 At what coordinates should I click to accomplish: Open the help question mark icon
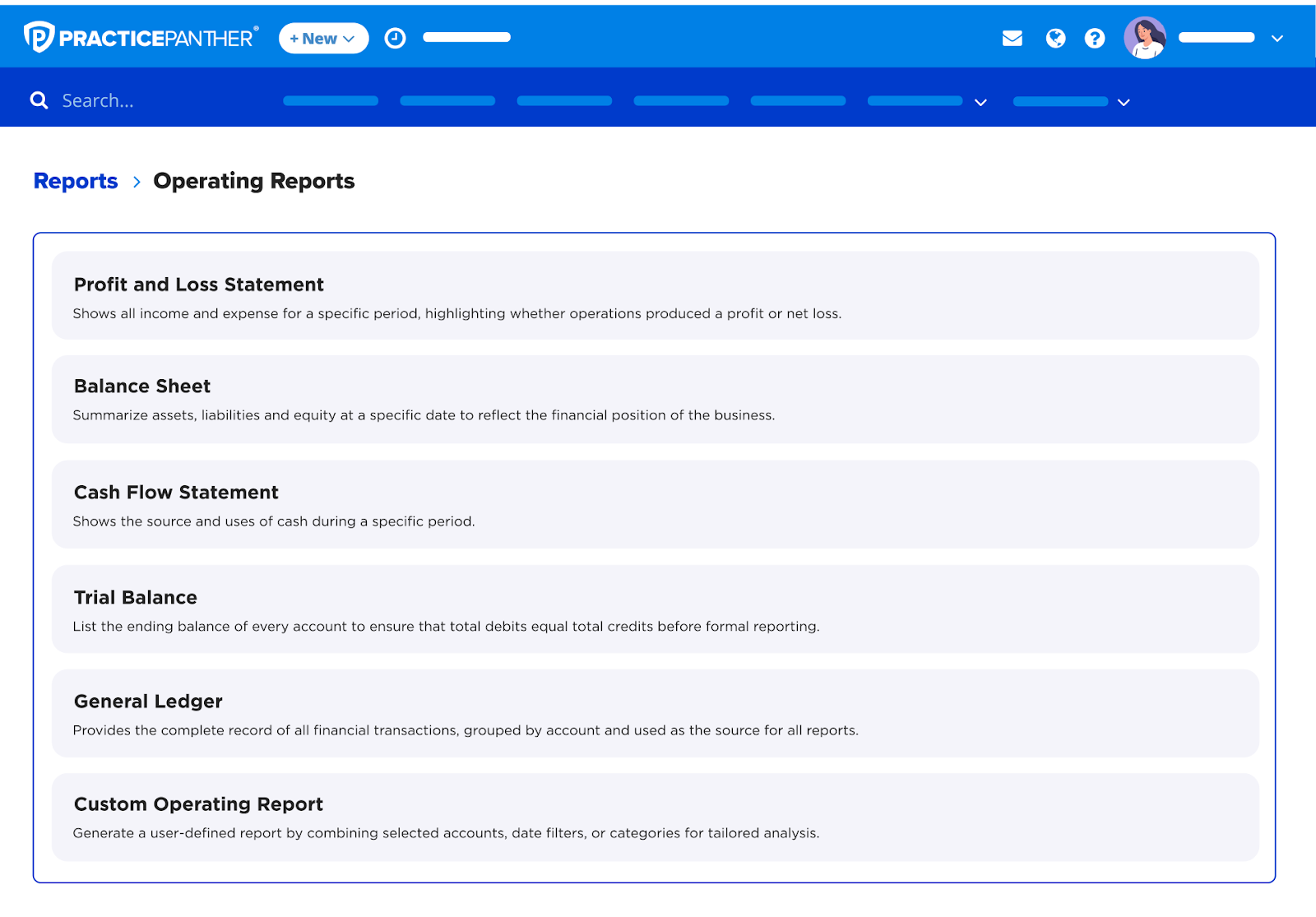[x=1094, y=38]
